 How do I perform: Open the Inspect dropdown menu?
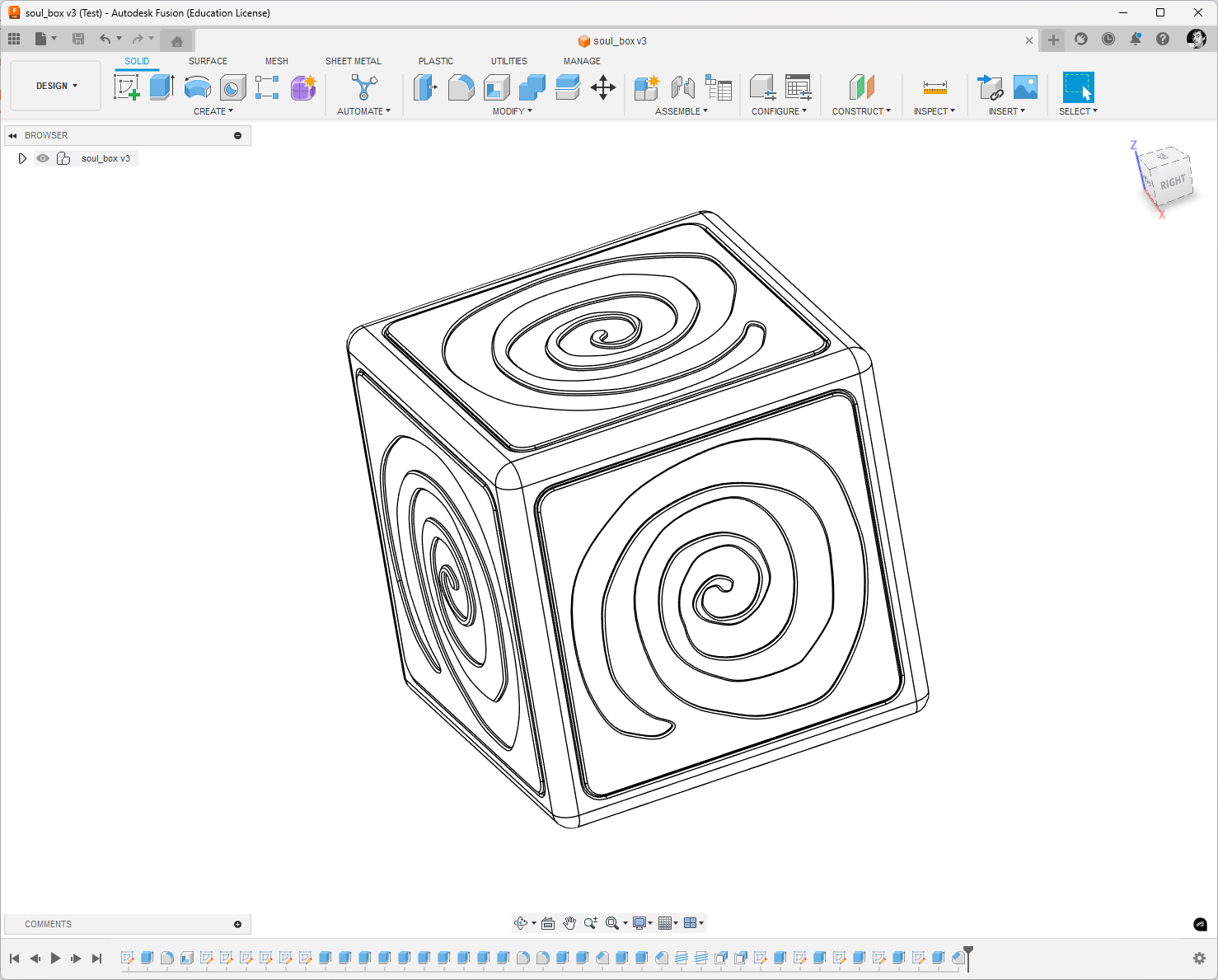click(x=935, y=111)
